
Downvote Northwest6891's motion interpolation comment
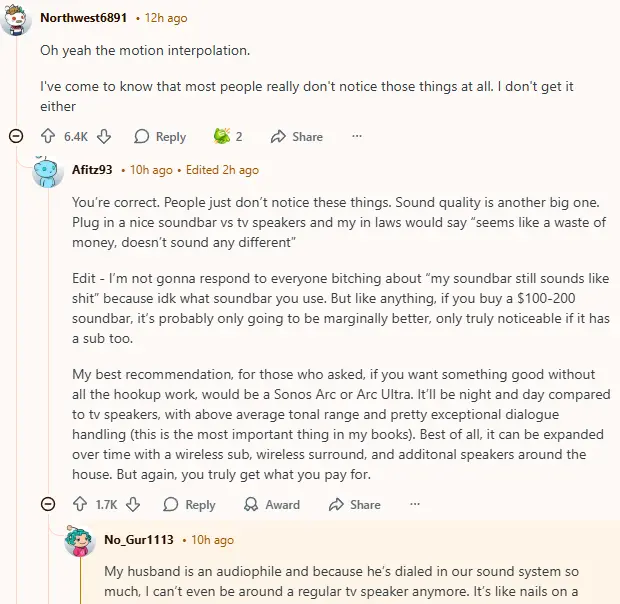pyautogui.click(x=104, y=136)
